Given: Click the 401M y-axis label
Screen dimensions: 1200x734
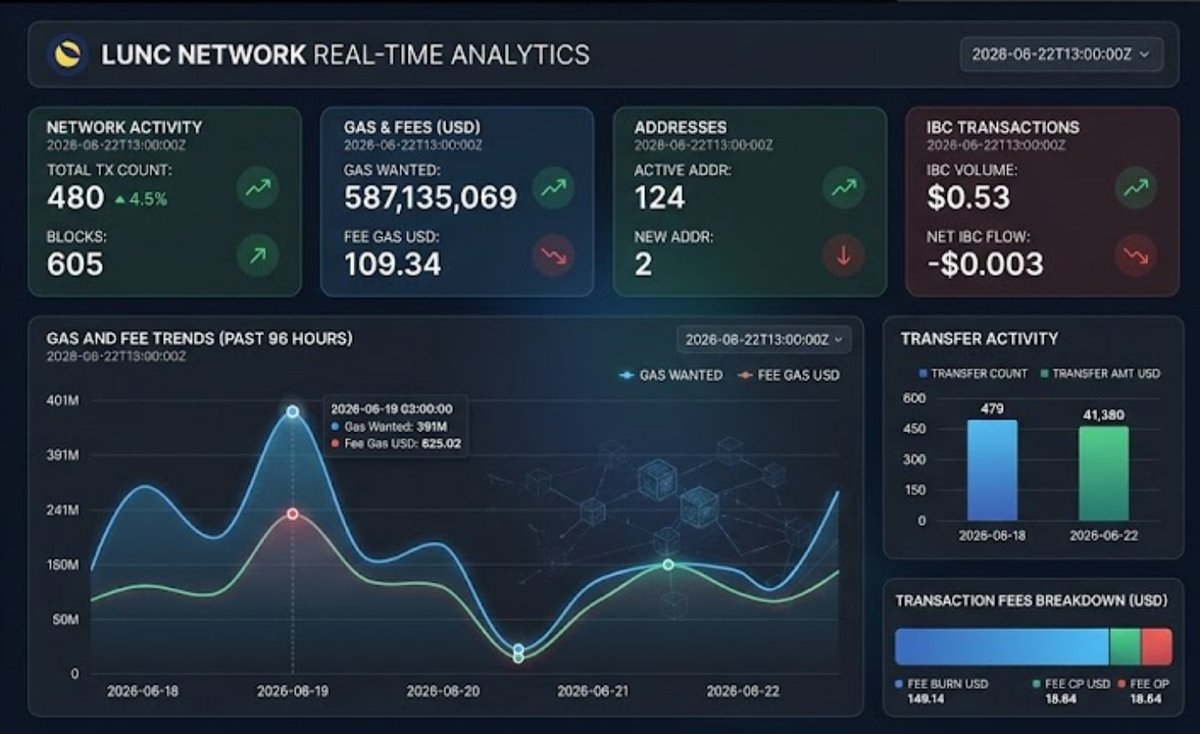Looking at the screenshot, I should click(x=62, y=401).
